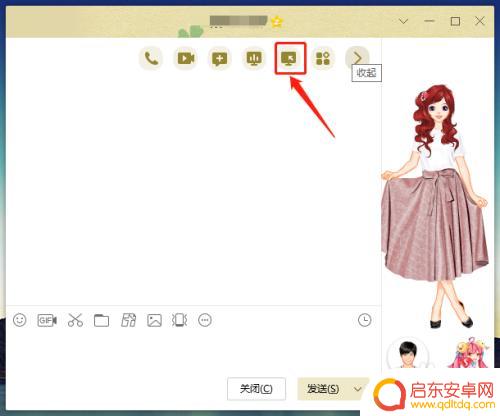Minimize the chat window
This screenshot has height=416, width=500.
pos(429,21)
